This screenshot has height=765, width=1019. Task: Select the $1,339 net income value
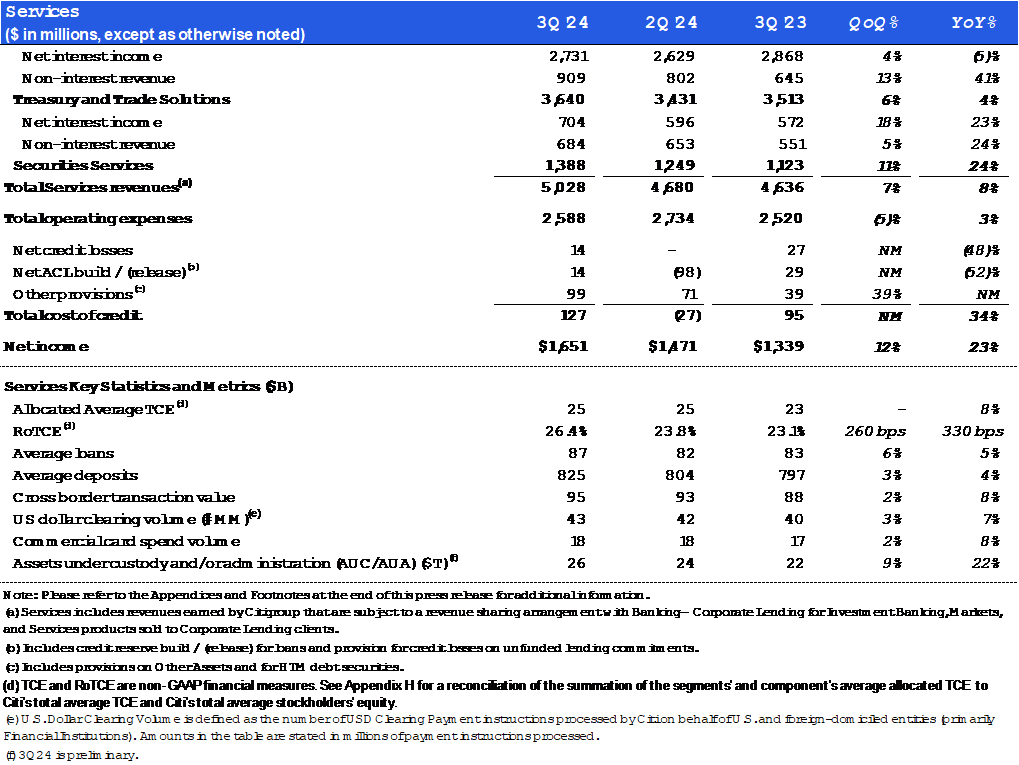pos(779,346)
